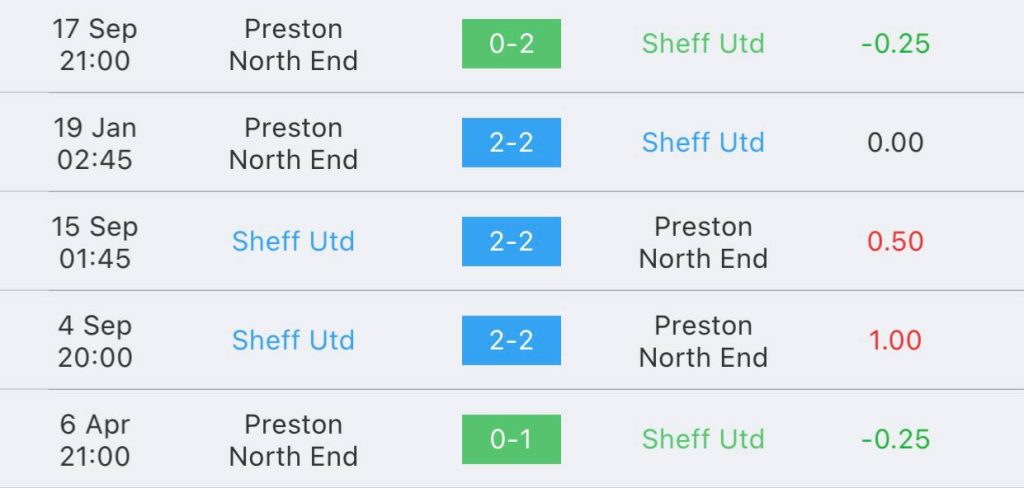
Task: Click the 0.00 handicap value
Action: 895,143
